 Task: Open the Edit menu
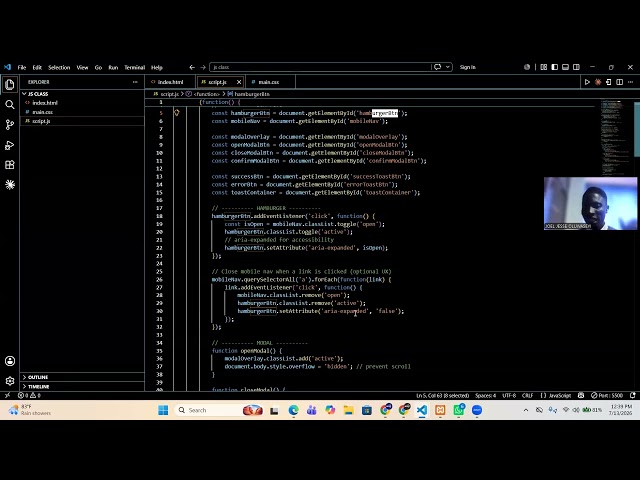[37, 67]
